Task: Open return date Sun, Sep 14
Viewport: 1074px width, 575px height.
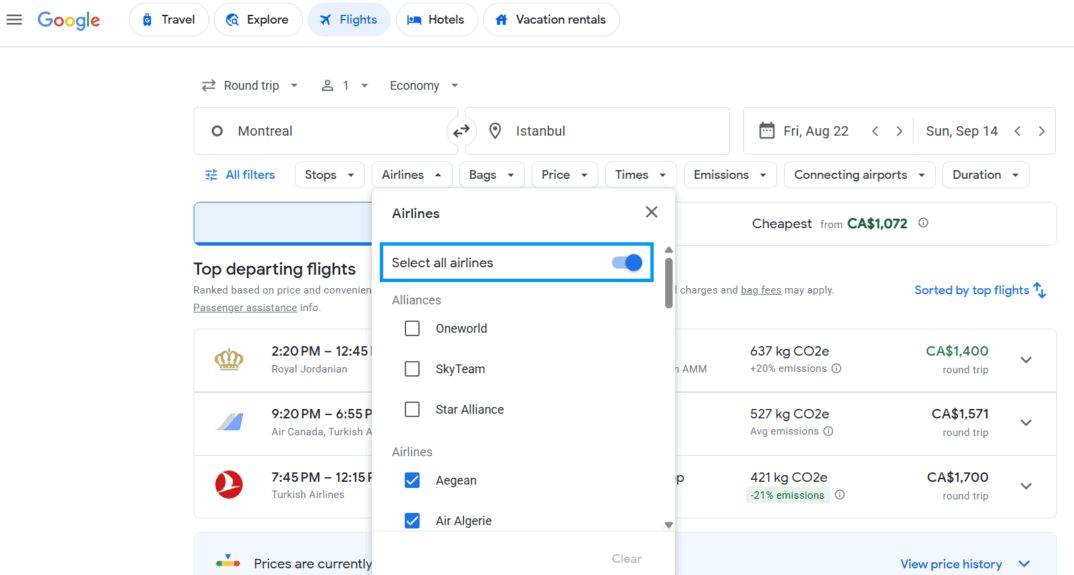Action: point(962,131)
